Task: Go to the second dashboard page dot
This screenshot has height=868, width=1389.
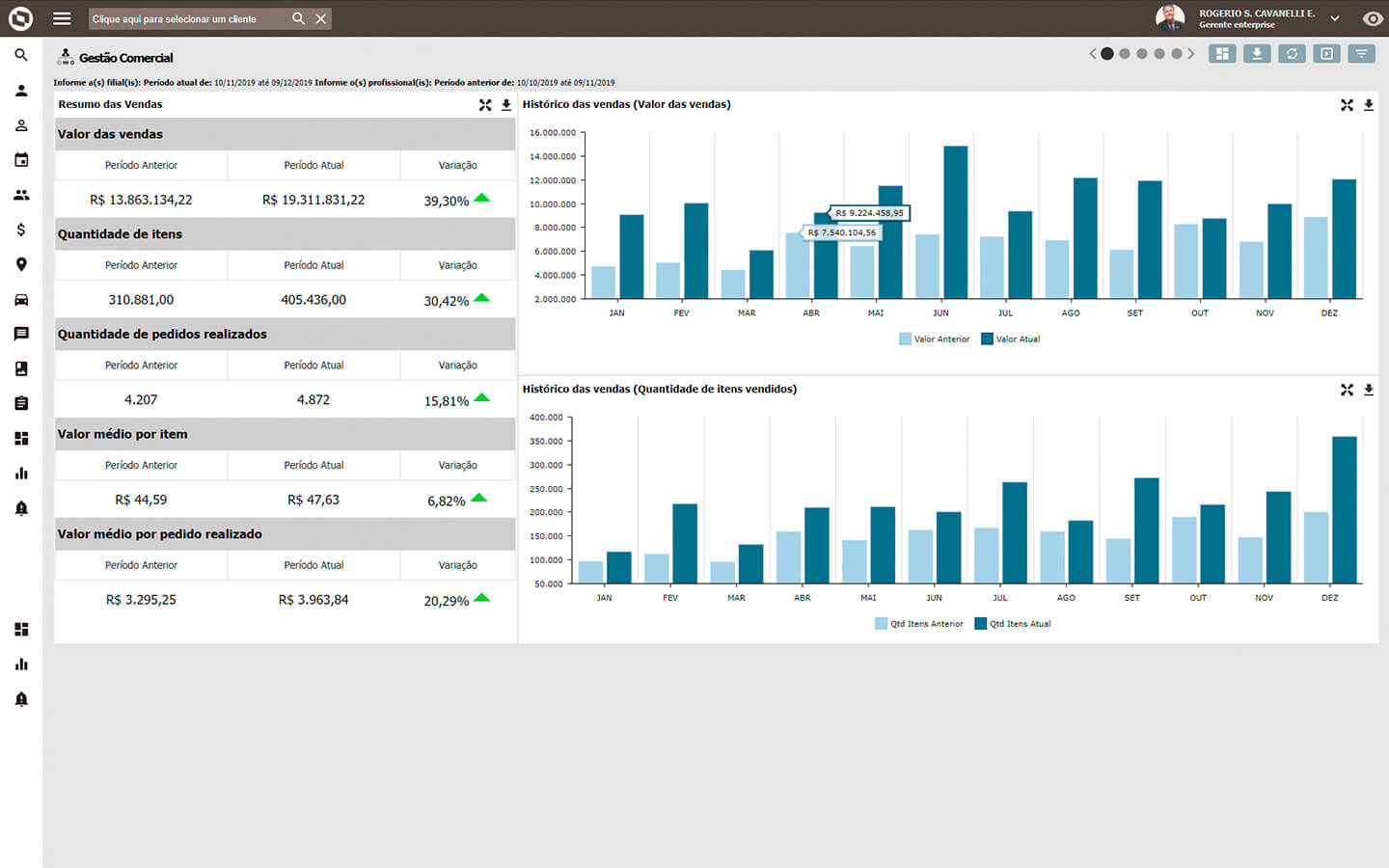Action: pos(1125,54)
